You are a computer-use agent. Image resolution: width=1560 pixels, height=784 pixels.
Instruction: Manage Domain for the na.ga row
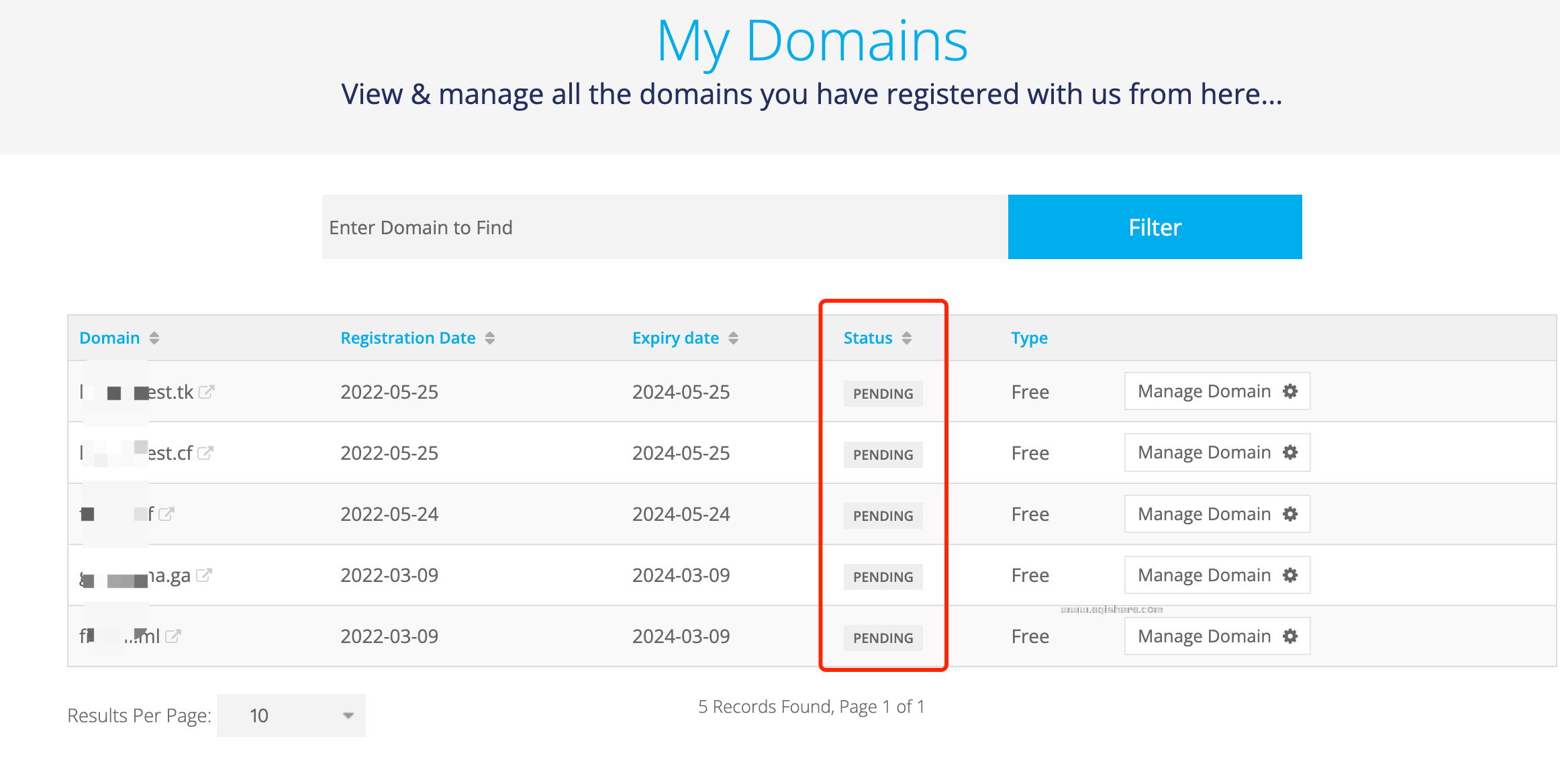[x=1217, y=575]
